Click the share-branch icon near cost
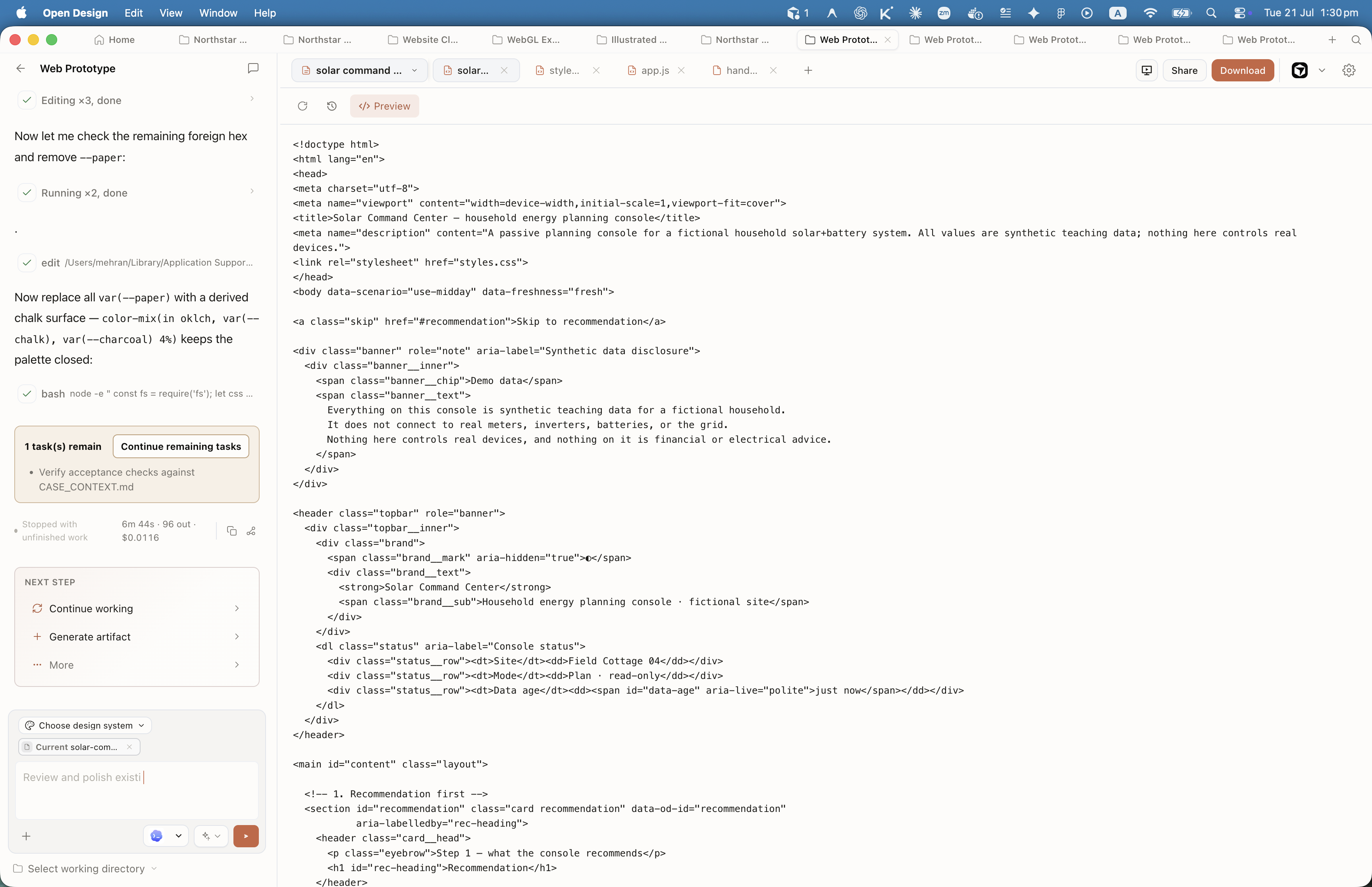The height and width of the screenshot is (887, 1372). tap(251, 530)
